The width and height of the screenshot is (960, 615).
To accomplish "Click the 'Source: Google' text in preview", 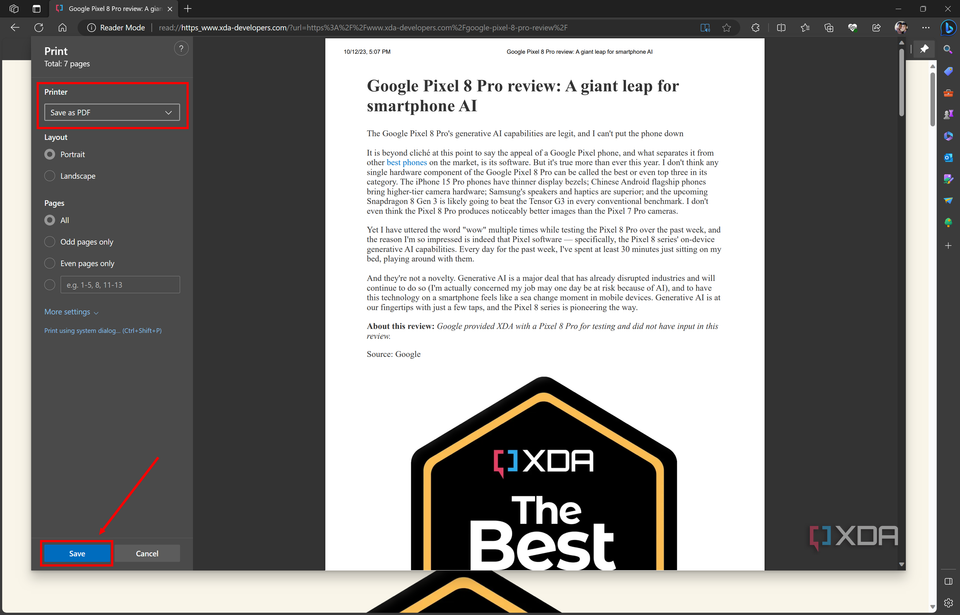I will (x=394, y=354).
